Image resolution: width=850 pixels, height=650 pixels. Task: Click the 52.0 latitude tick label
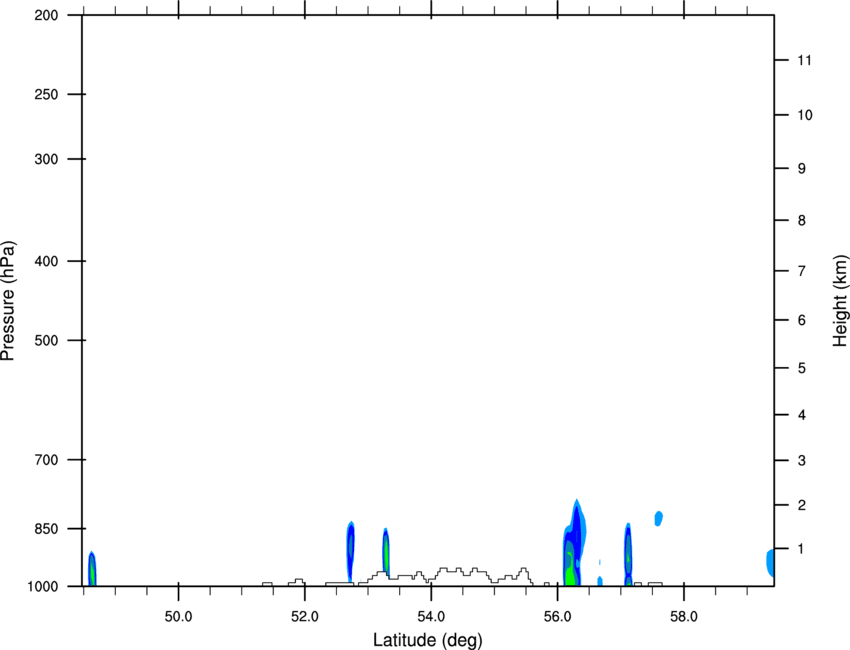(x=305, y=617)
